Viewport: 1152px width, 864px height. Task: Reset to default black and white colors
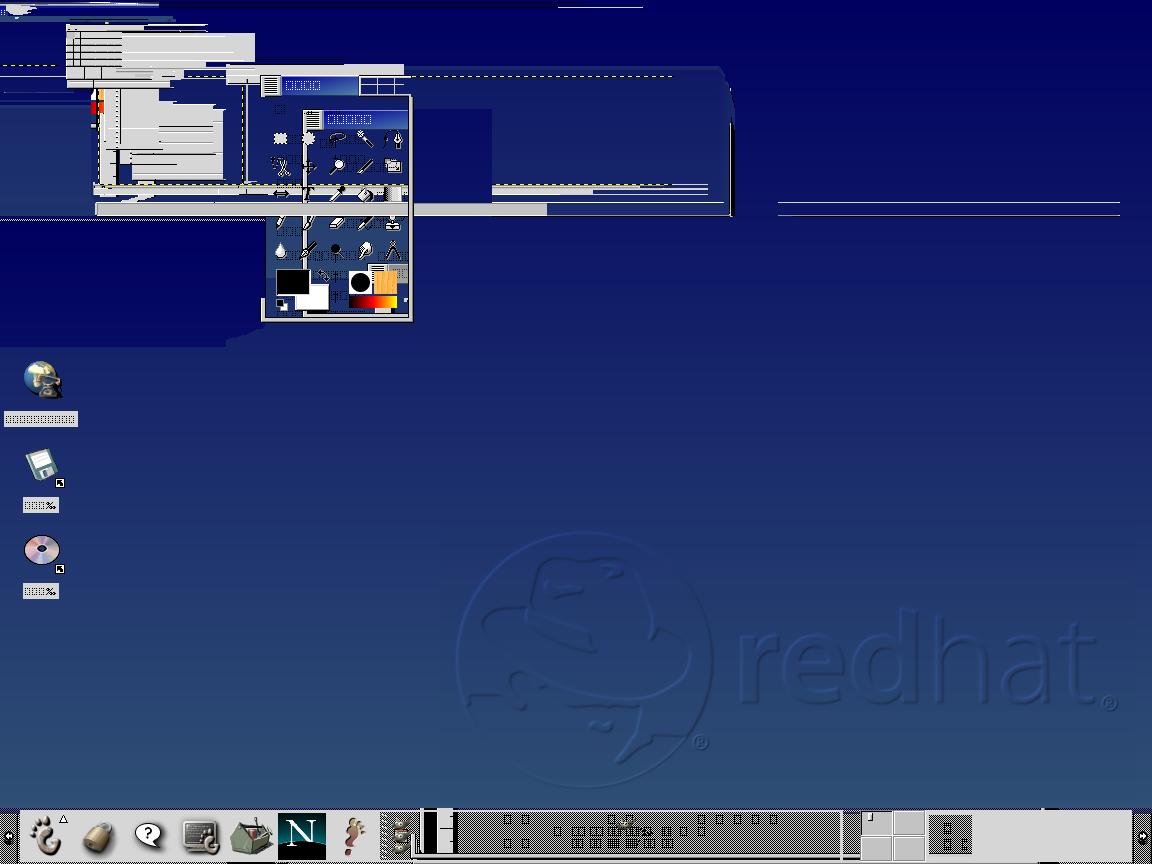click(281, 304)
